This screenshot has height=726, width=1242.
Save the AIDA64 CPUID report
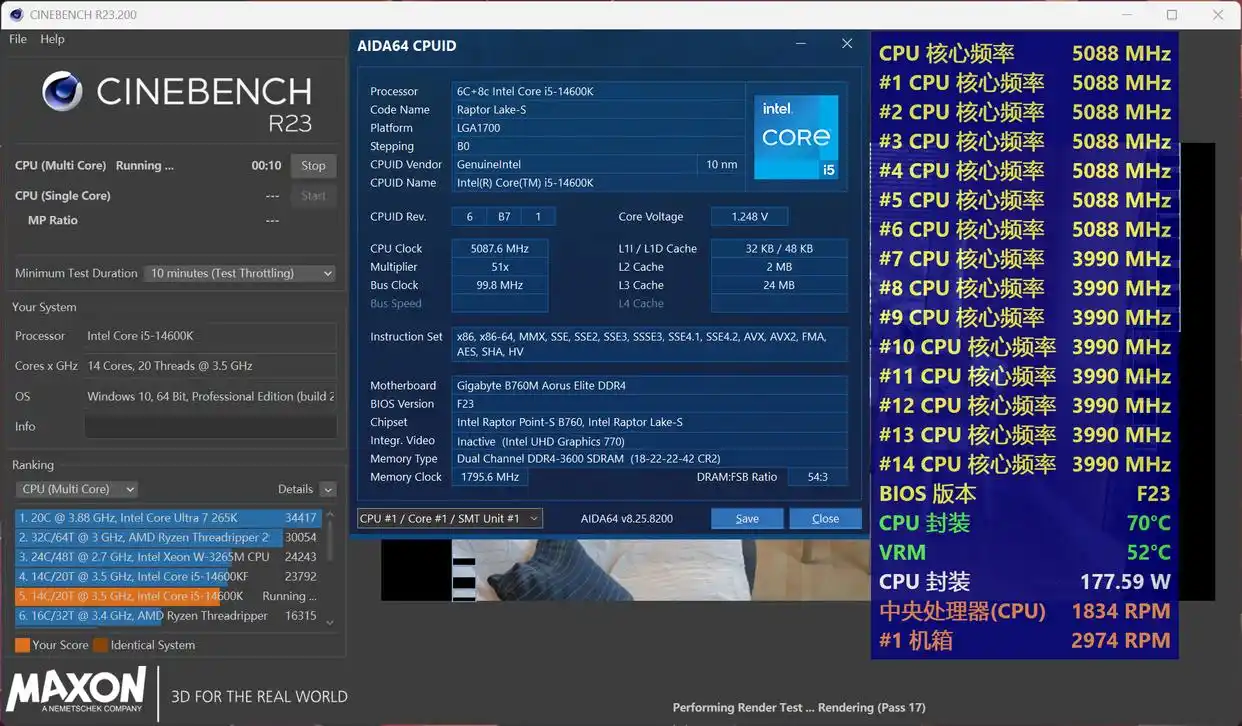[x=746, y=518]
